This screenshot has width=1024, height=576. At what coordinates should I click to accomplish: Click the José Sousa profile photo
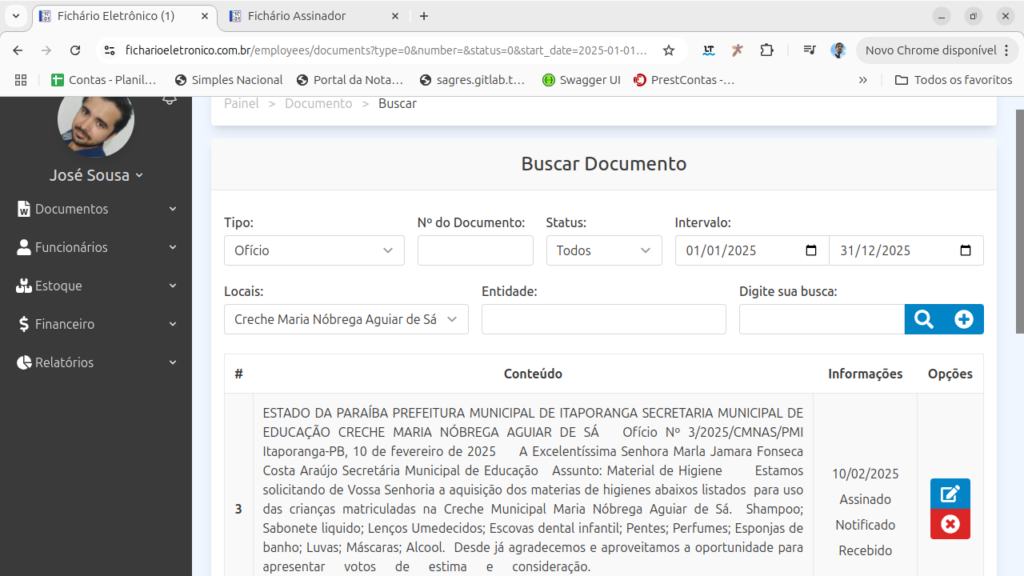(96, 124)
